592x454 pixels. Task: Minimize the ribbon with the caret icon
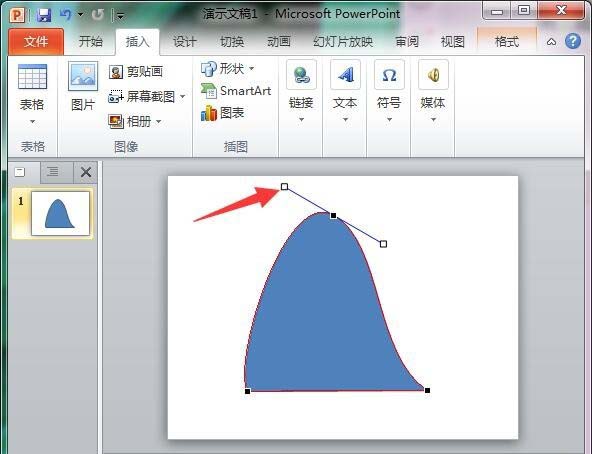(x=551, y=42)
